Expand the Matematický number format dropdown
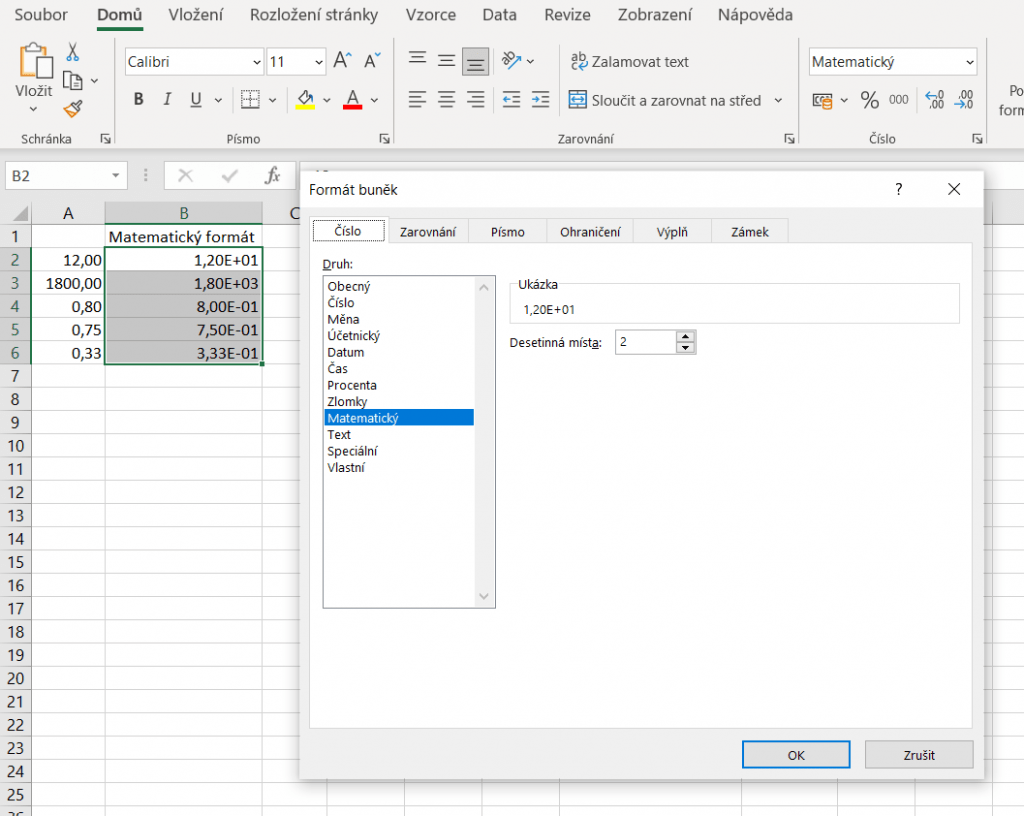Image resolution: width=1024 pixels, height=816 pixels. pos(969,62)
